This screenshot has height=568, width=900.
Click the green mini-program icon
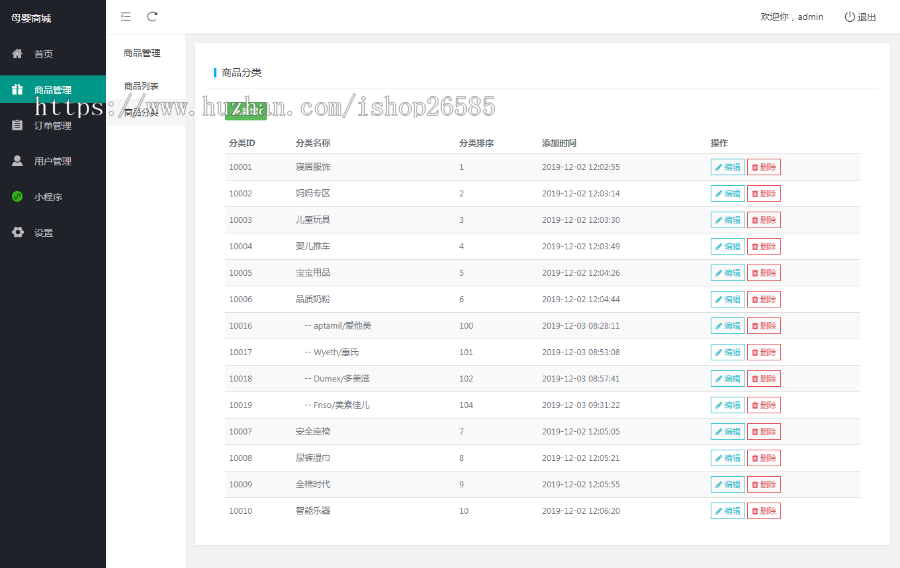coord(17,197)
